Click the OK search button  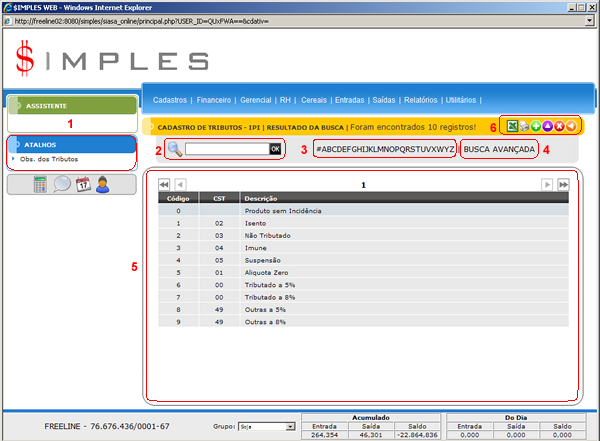(x=275, y=149)
